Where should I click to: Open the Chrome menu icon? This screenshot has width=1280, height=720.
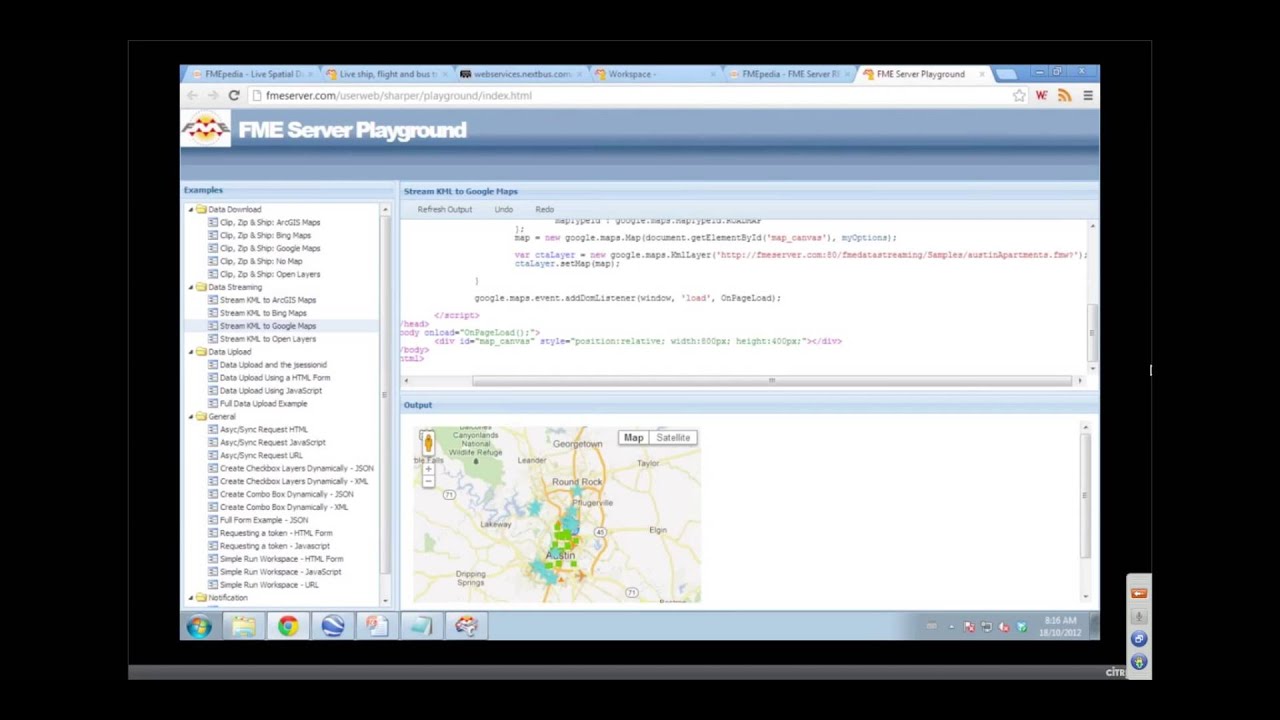pyautogui.click(x=1087, y=95)
